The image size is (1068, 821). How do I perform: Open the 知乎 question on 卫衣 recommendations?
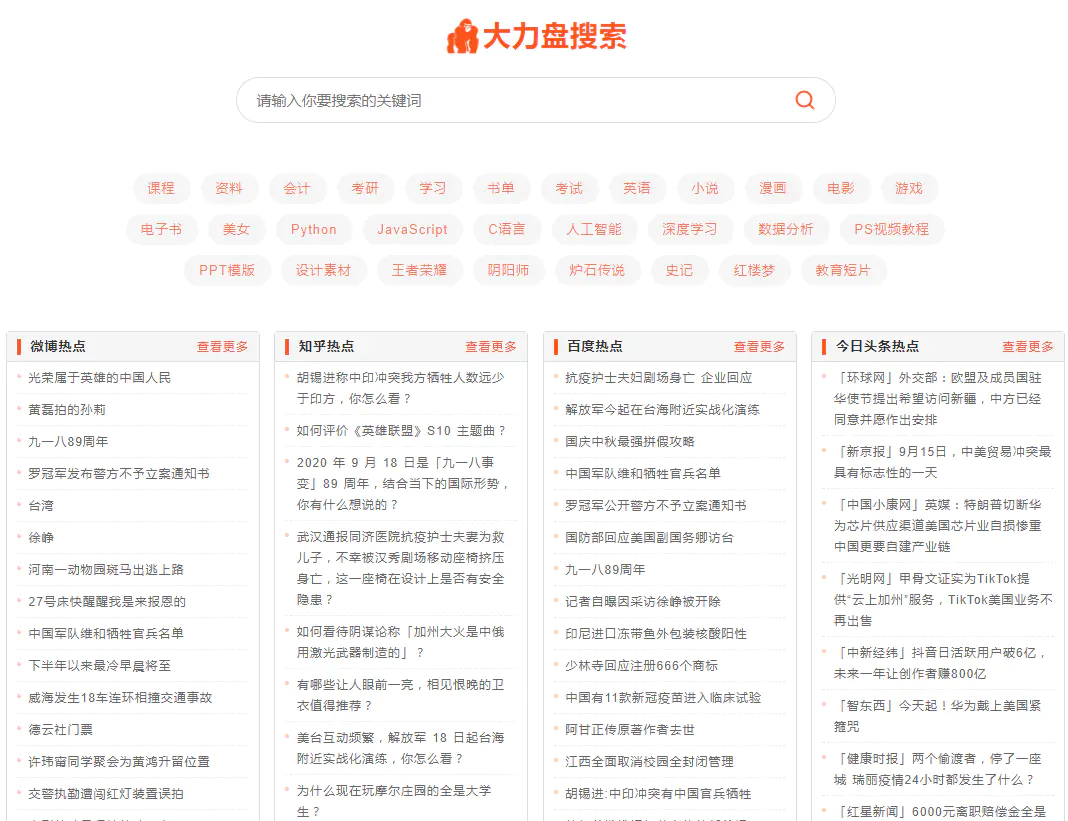(400, 695)
